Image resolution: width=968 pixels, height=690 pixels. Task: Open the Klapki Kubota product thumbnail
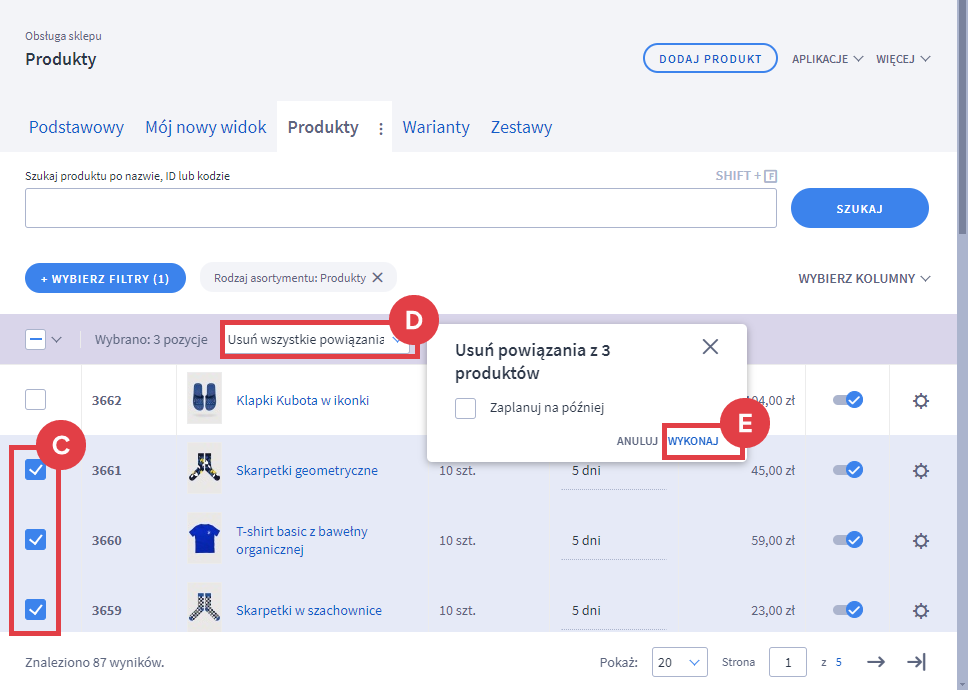204,398
